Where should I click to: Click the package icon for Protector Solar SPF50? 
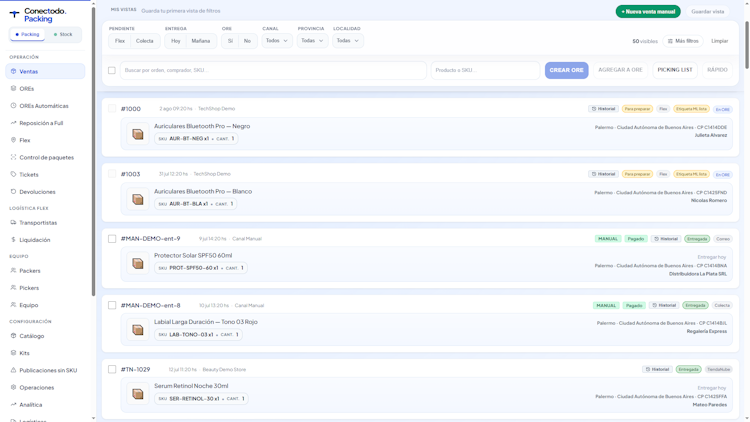[138, 263]
